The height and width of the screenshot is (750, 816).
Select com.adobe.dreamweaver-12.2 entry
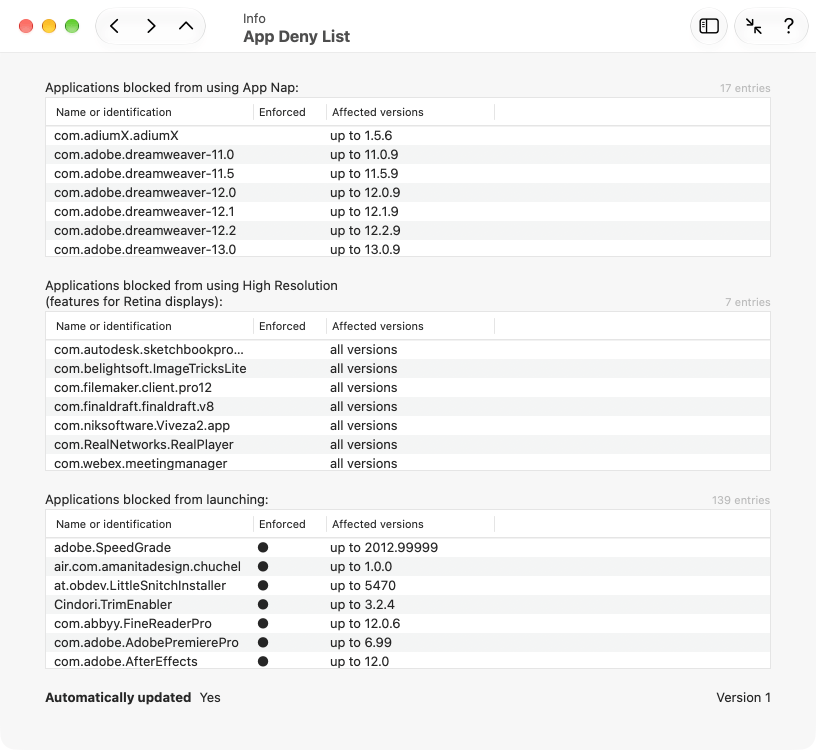tap(408, 231)
